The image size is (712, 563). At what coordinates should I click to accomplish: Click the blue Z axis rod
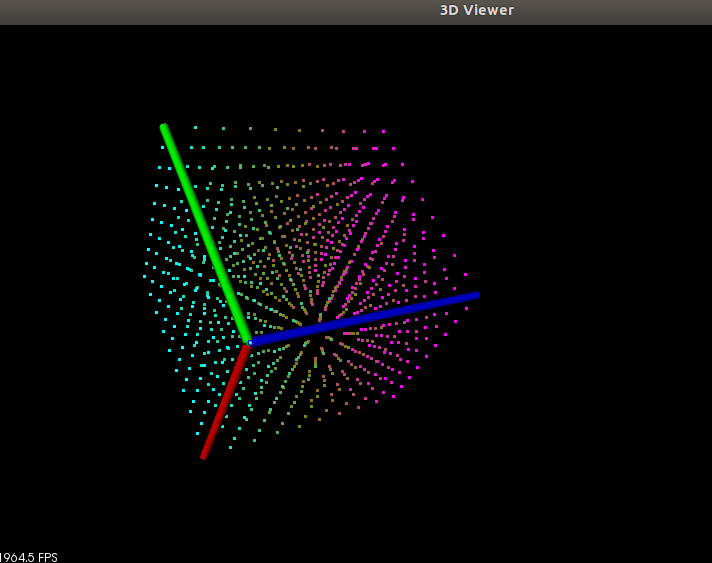coord(364,319)
